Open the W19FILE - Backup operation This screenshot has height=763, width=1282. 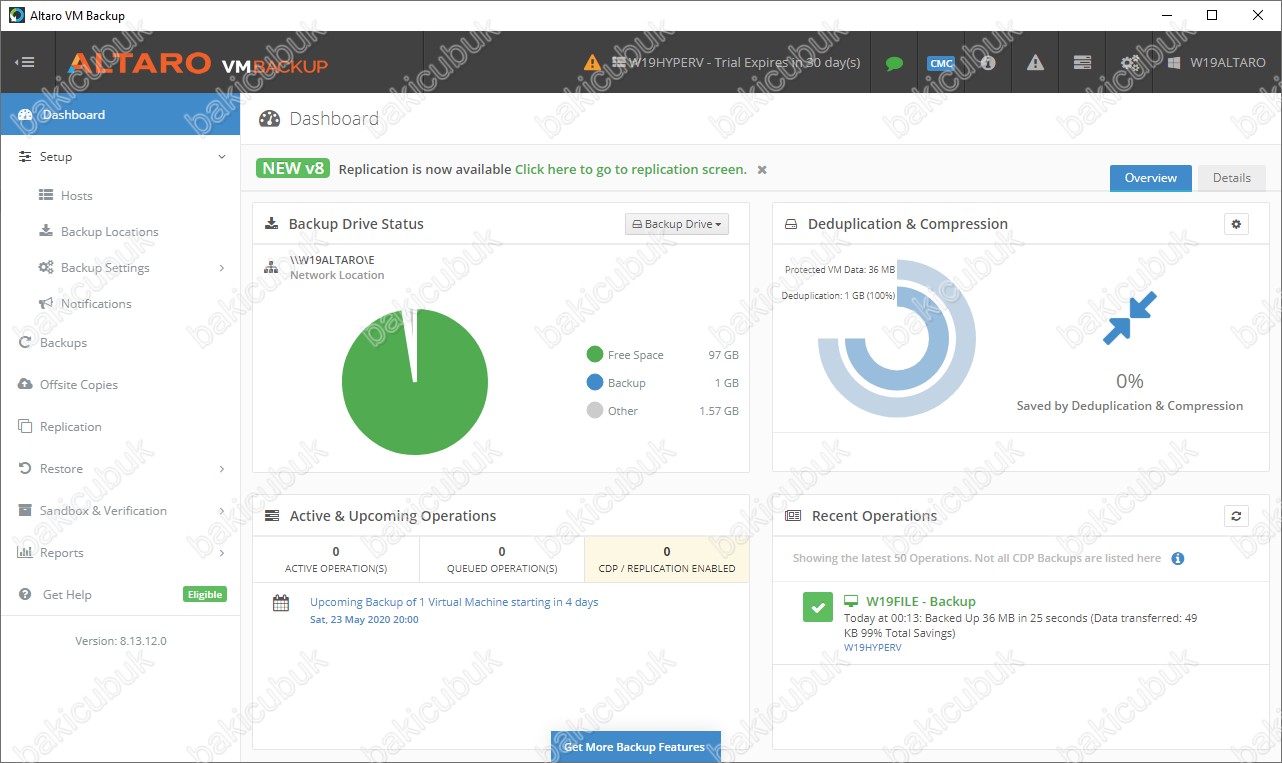pyautogui.click(x=921, y=602)
